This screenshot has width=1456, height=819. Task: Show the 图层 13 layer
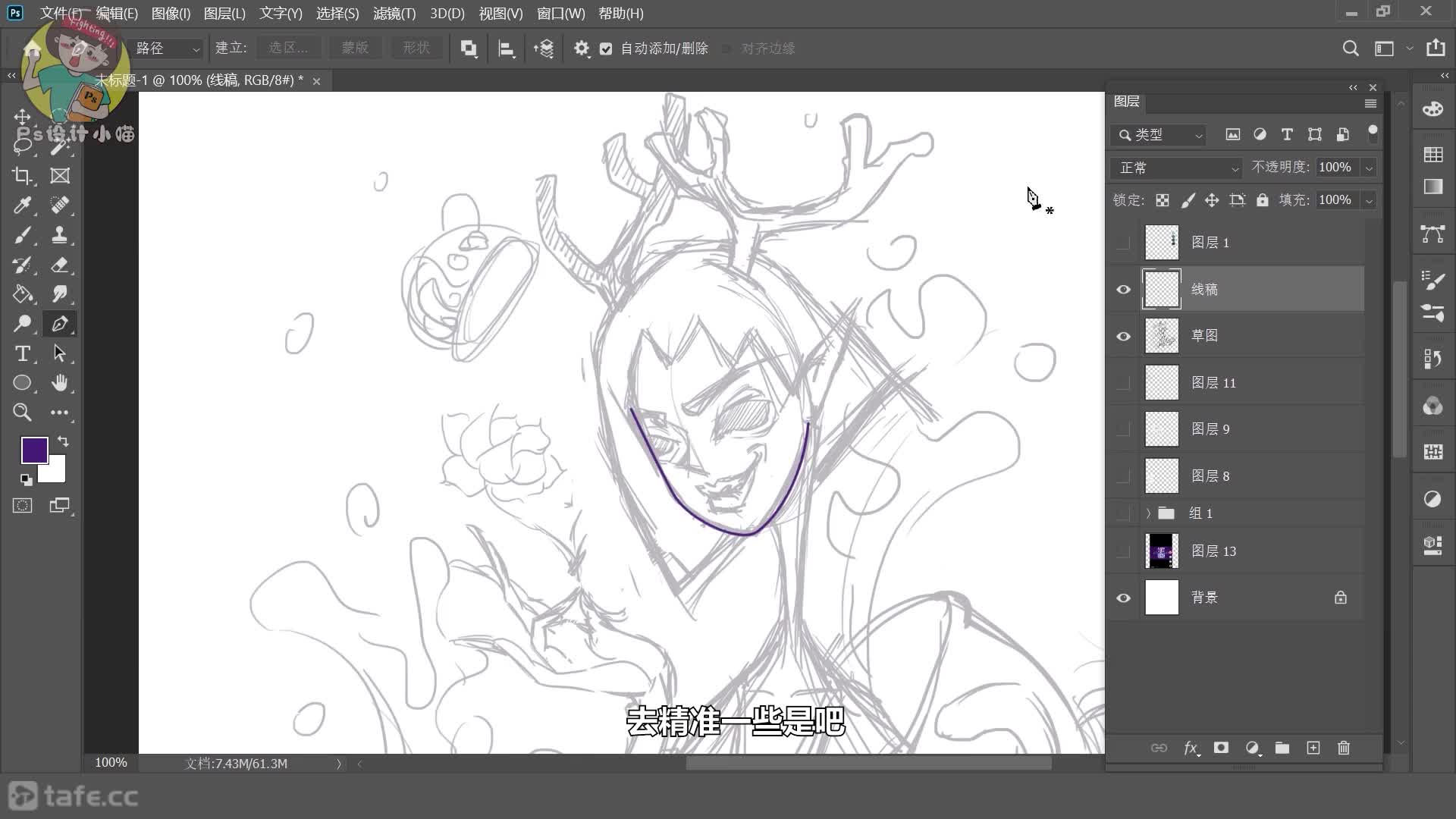[x=1123, y=551]
